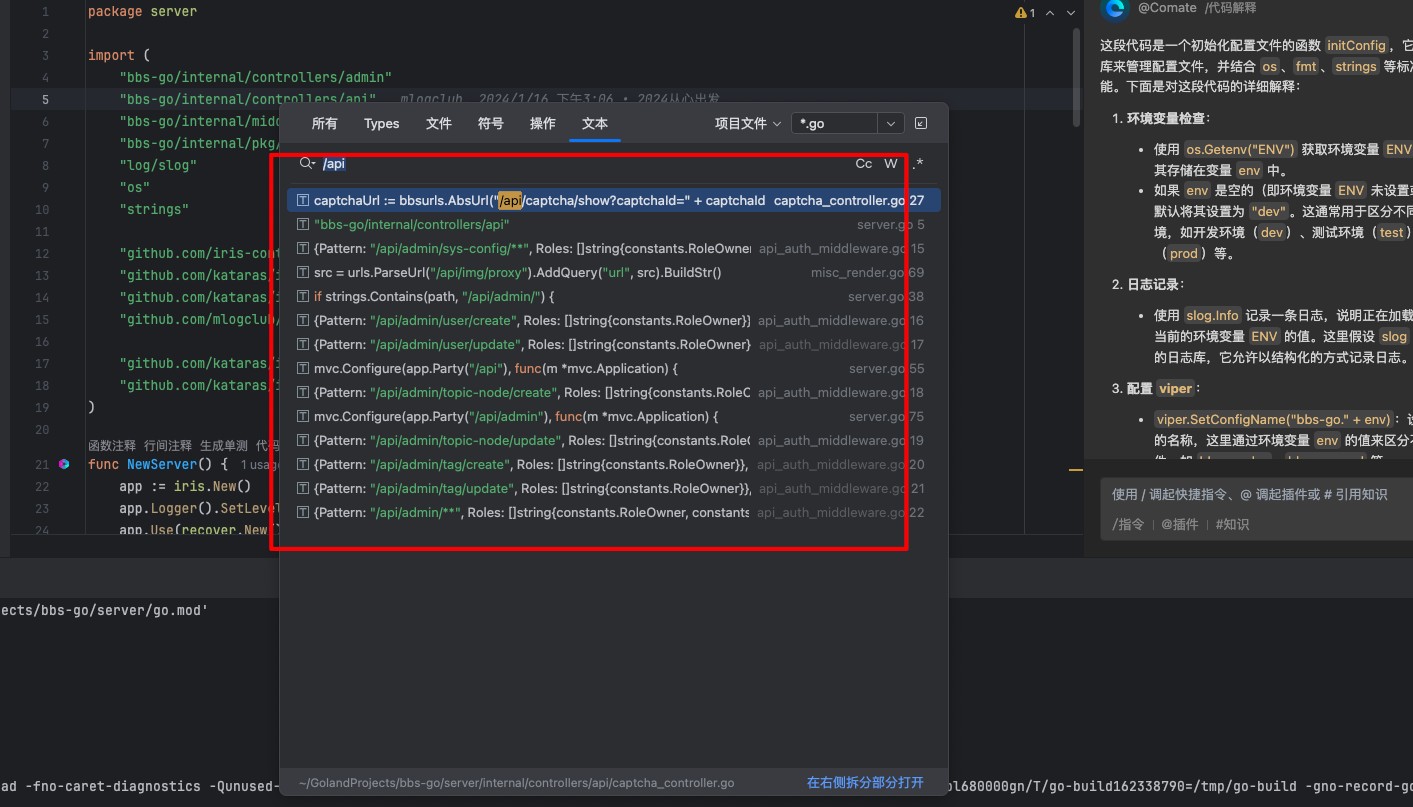Click the warning indicator showing 1 problem

pyautogui.click(x=1025, y=13)
